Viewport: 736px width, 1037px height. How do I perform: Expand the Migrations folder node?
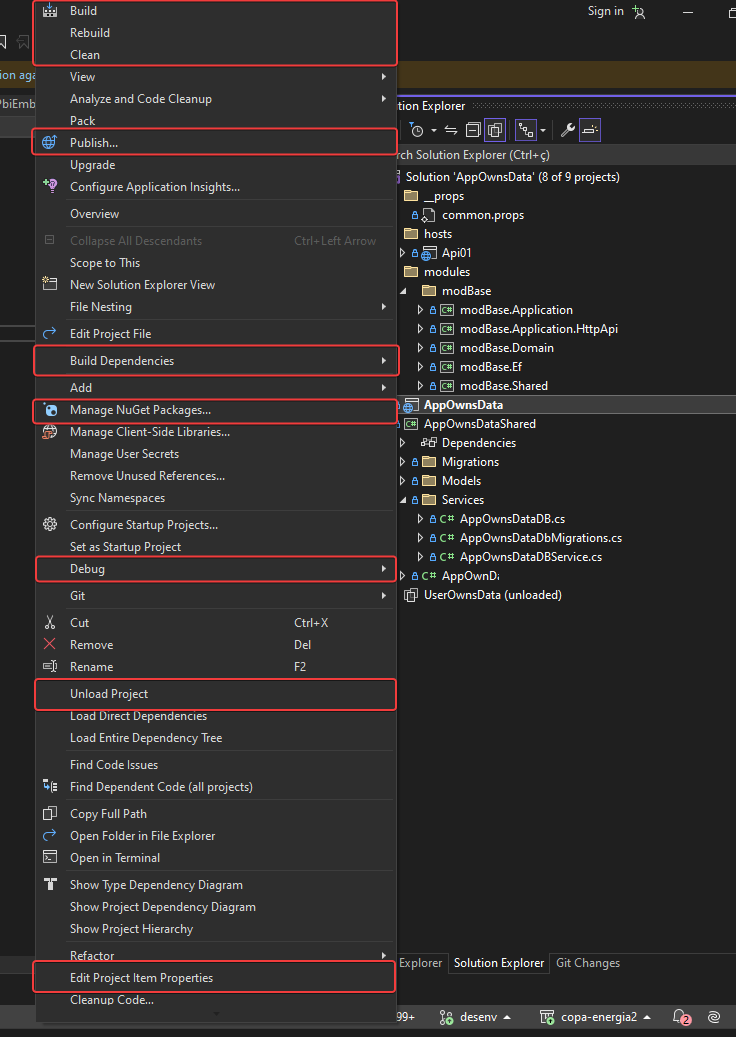(403, 462)
